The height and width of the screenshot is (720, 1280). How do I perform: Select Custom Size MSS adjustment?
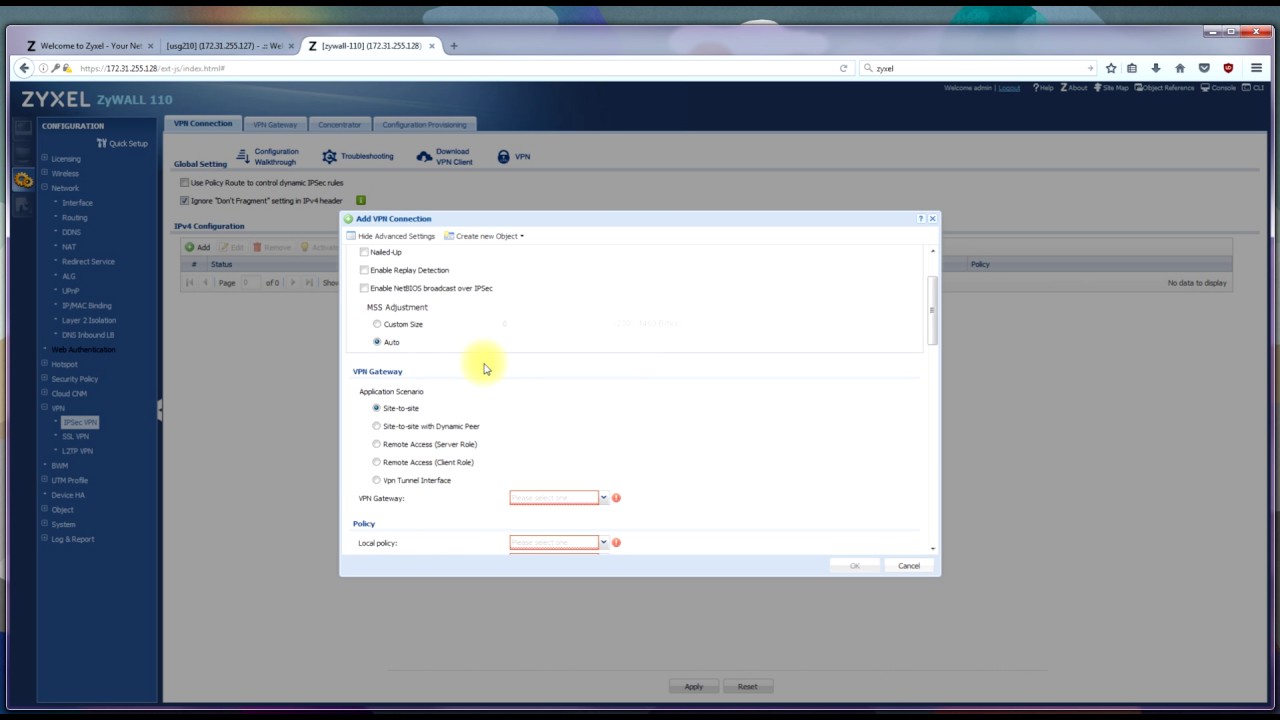pos(377,324)
